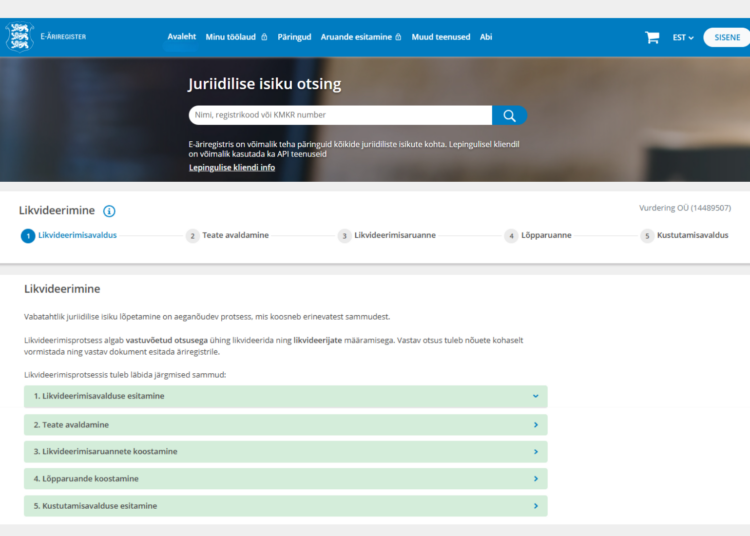Image resolution: width=750 pixels, height=536 pixels.
Task: Click the Estonian coat of arms logo
Action: pos(20,36)
